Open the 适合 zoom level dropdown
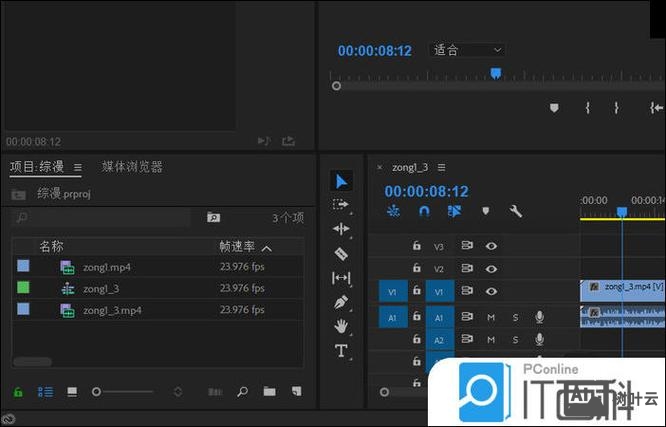Viewport: 666px width, 427px height. click(467, 50)
